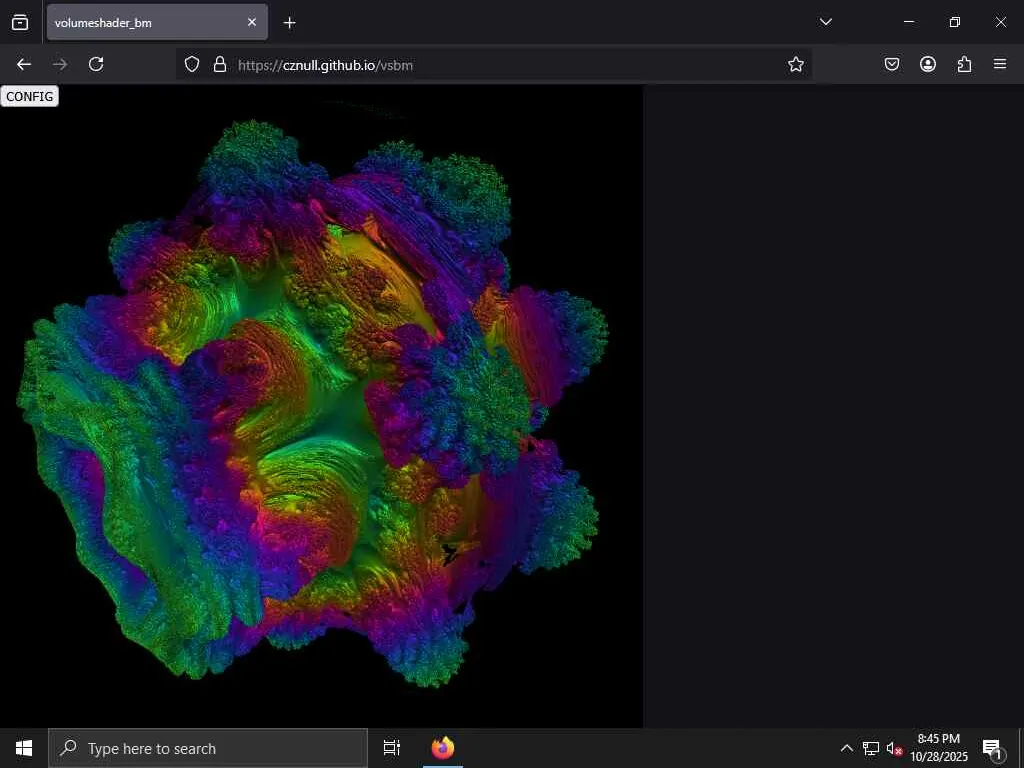Click the rendered fractal canvas
The width and height of the screenshot is (1024, 768).
[321, 405]
